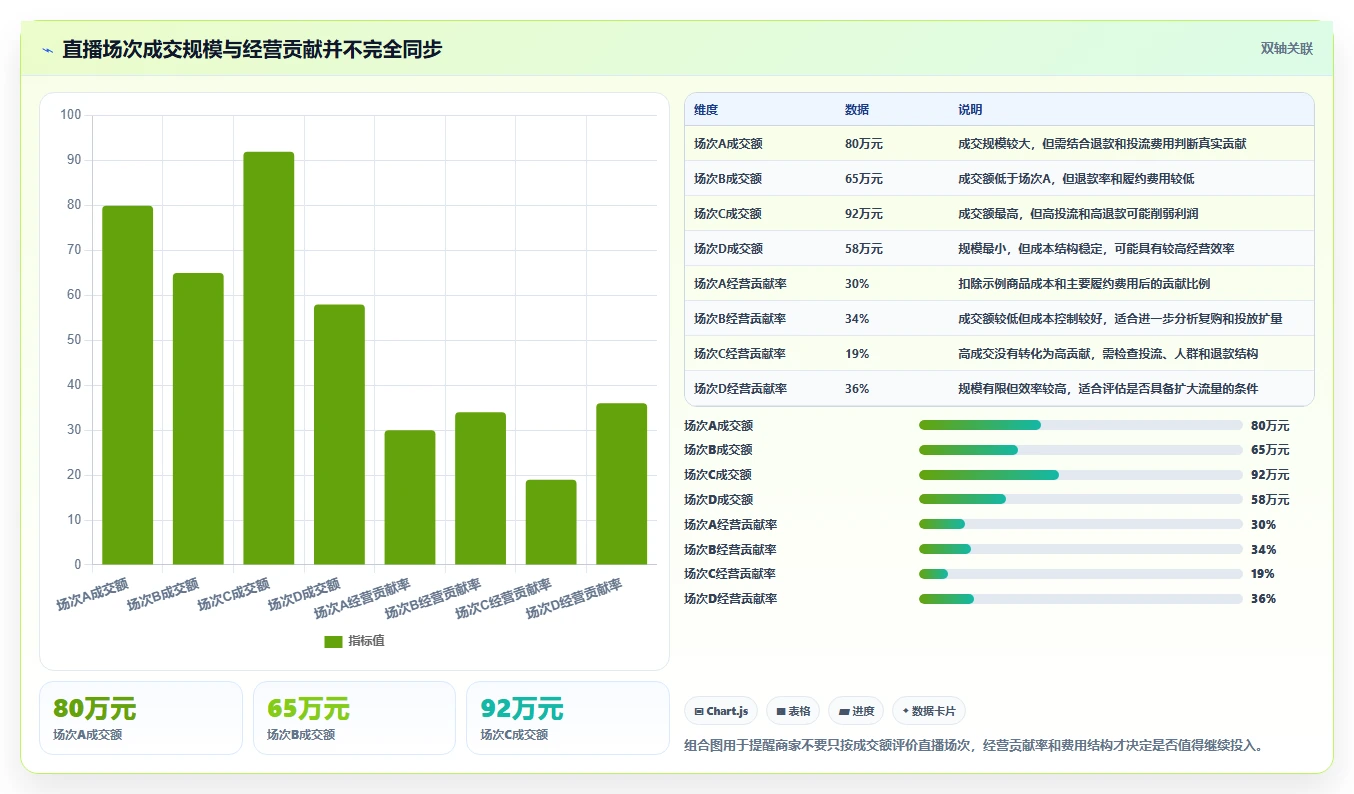Select the 表格 tag chip
The image size is (1354, 794).
point(792,711)
